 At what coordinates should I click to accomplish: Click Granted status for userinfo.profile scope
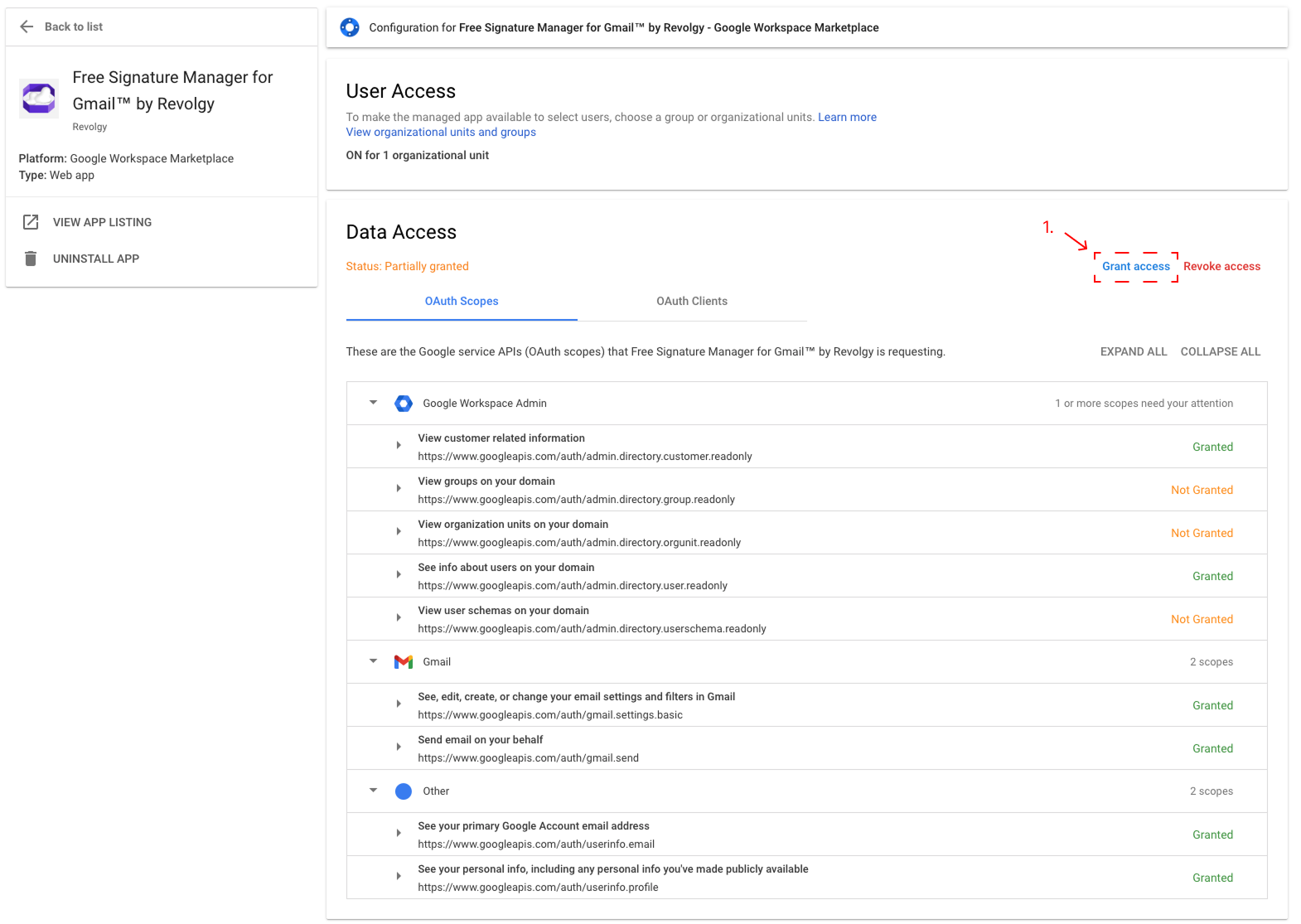(x=1212, y=878)
